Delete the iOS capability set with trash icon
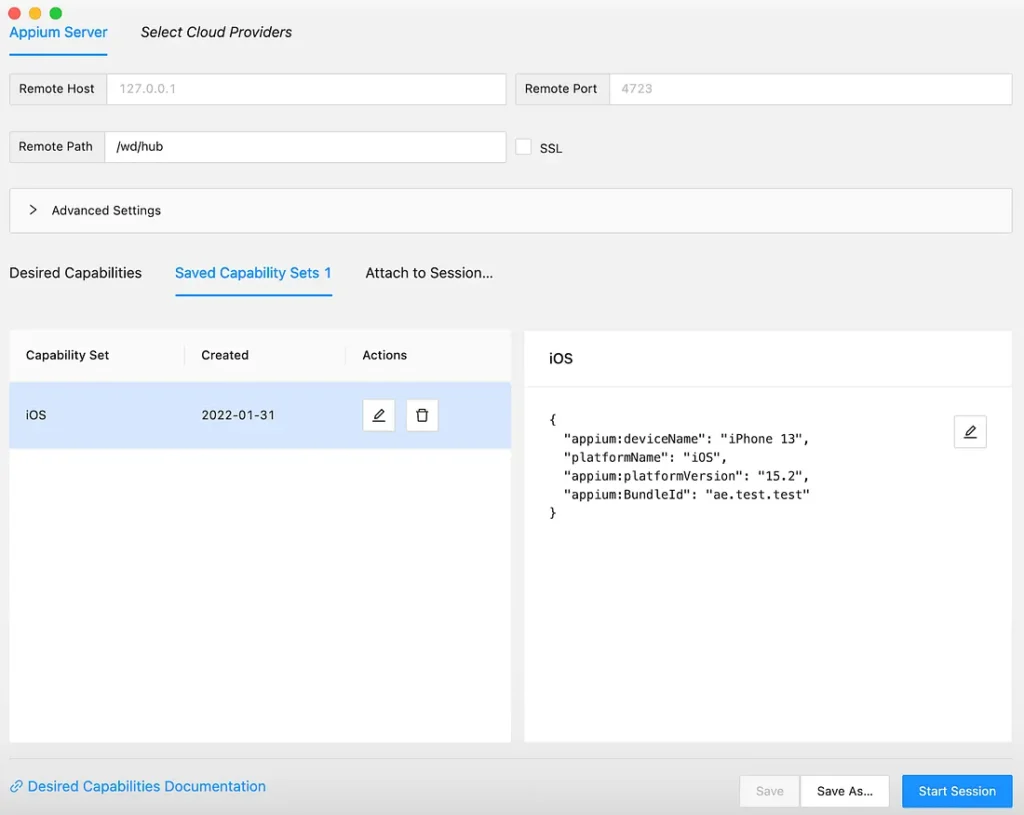 pos(422,415)
